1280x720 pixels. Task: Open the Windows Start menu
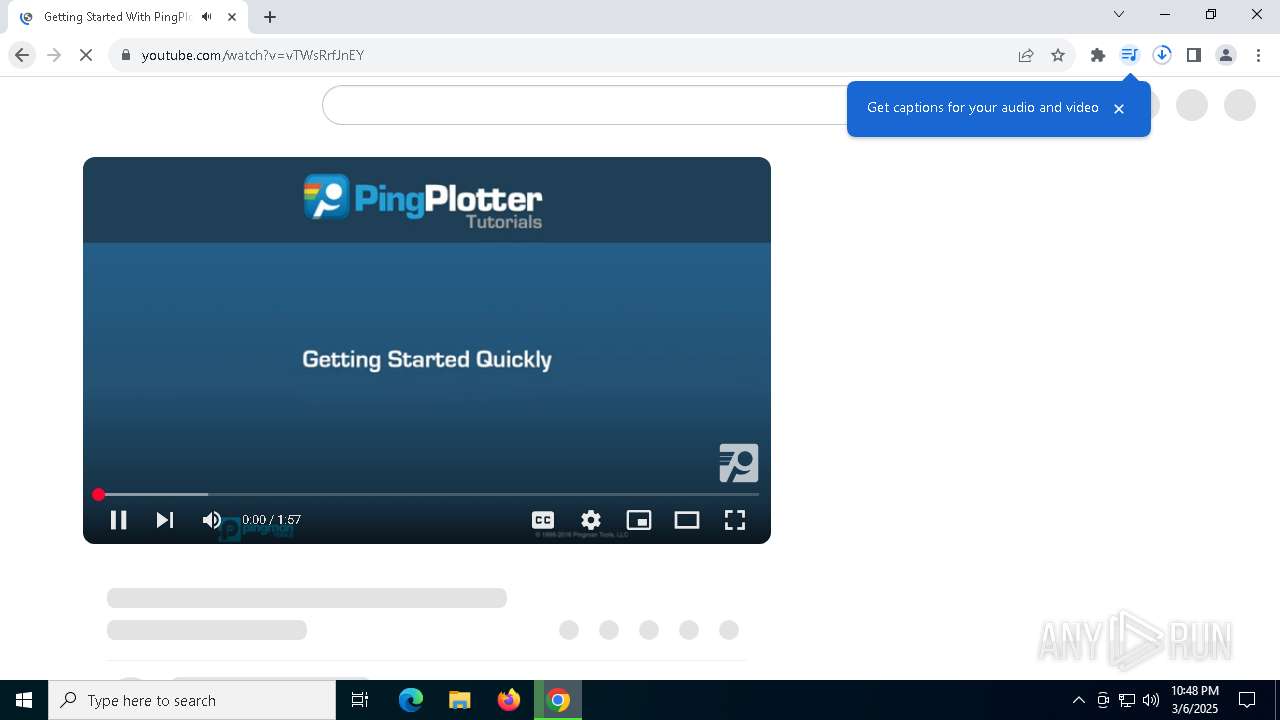[24, 700]
